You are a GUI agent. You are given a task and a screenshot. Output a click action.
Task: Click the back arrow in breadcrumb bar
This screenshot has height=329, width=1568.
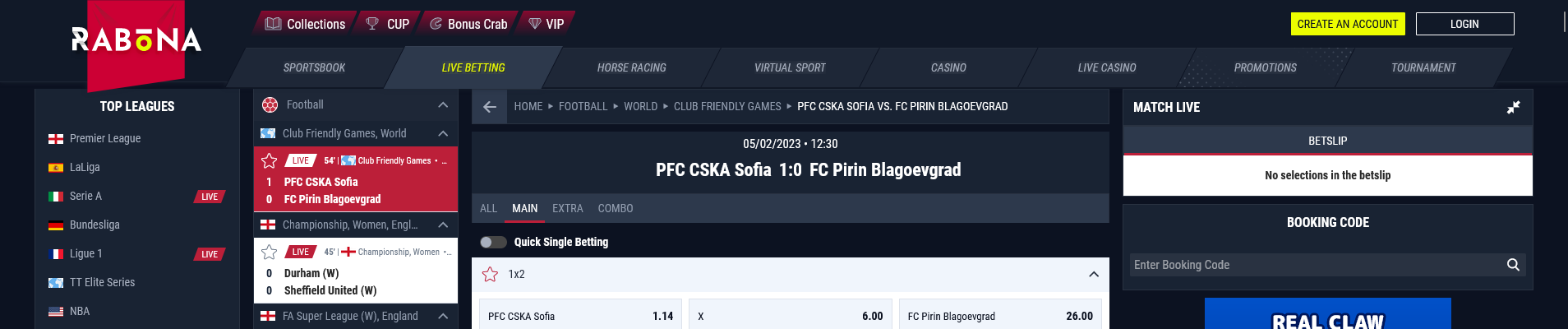pyautogui.click(x=490, y=107)
